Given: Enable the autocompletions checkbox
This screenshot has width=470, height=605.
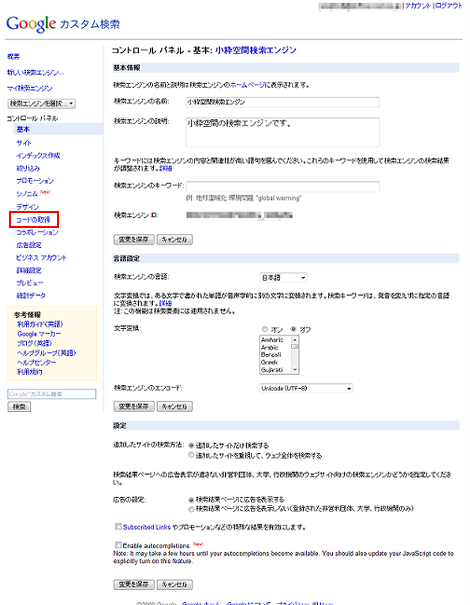Looking at the screenshot, I should 118,545.
